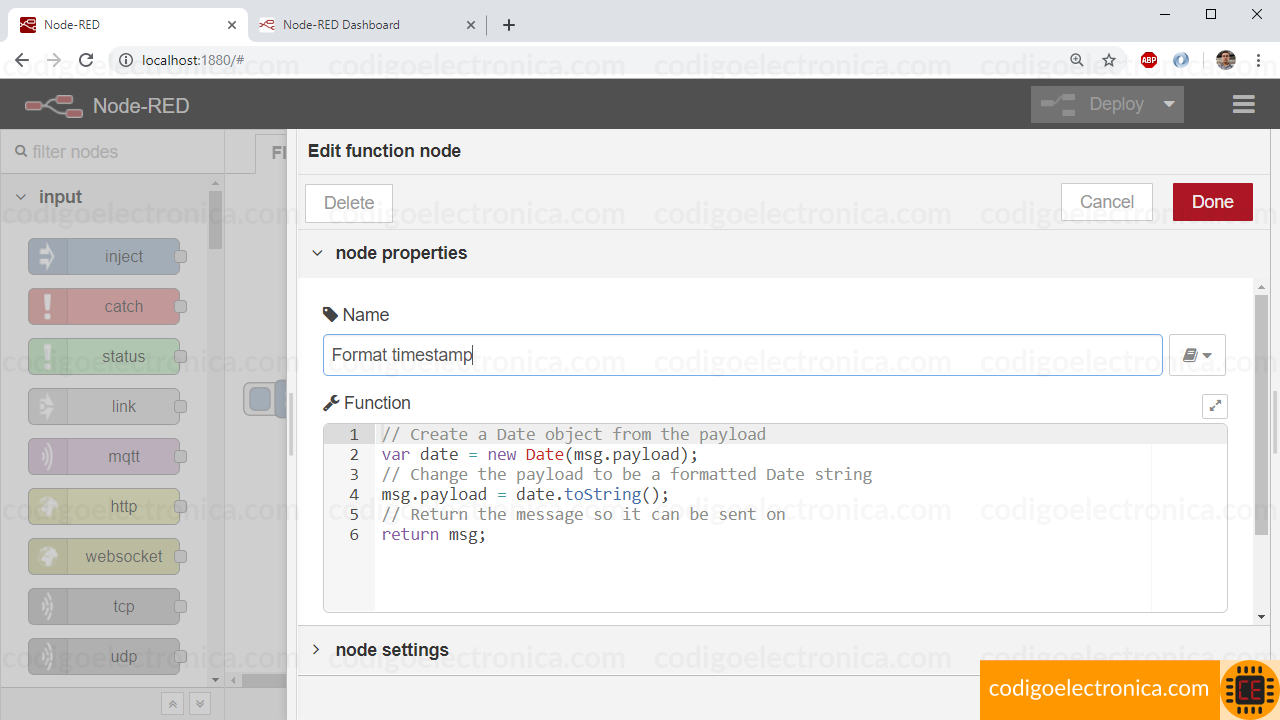Screen dimensions: 1280x720
Task: Reload the current page
Action: (86, 60)
